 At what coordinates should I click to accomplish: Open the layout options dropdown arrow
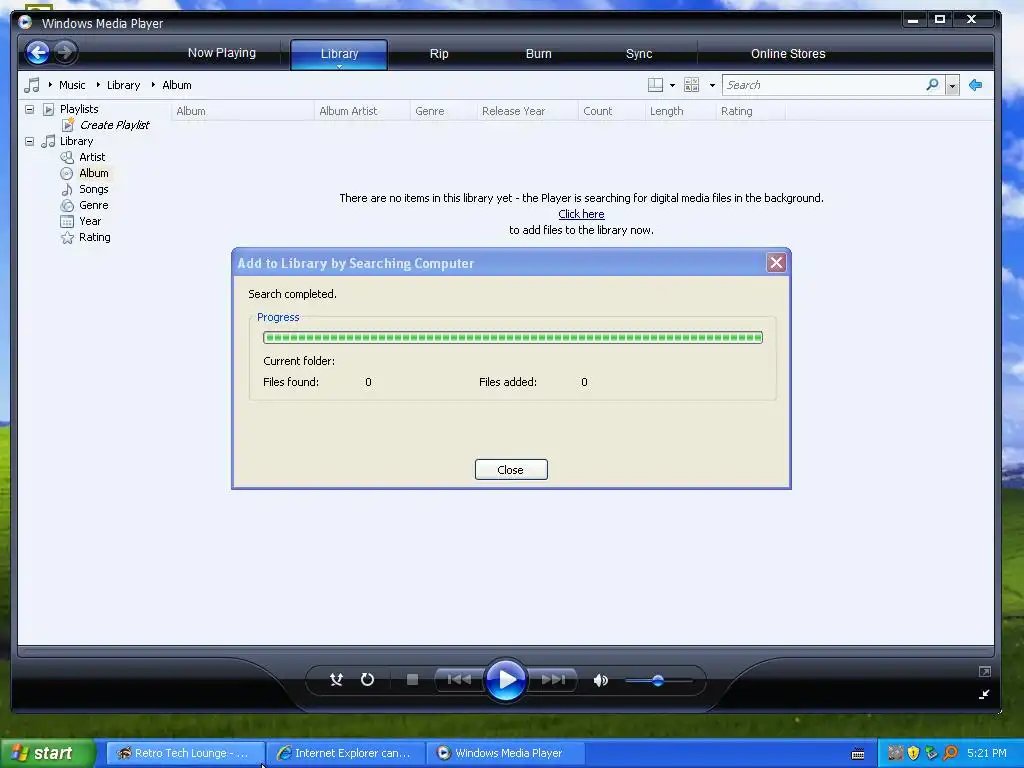[672, 86]
